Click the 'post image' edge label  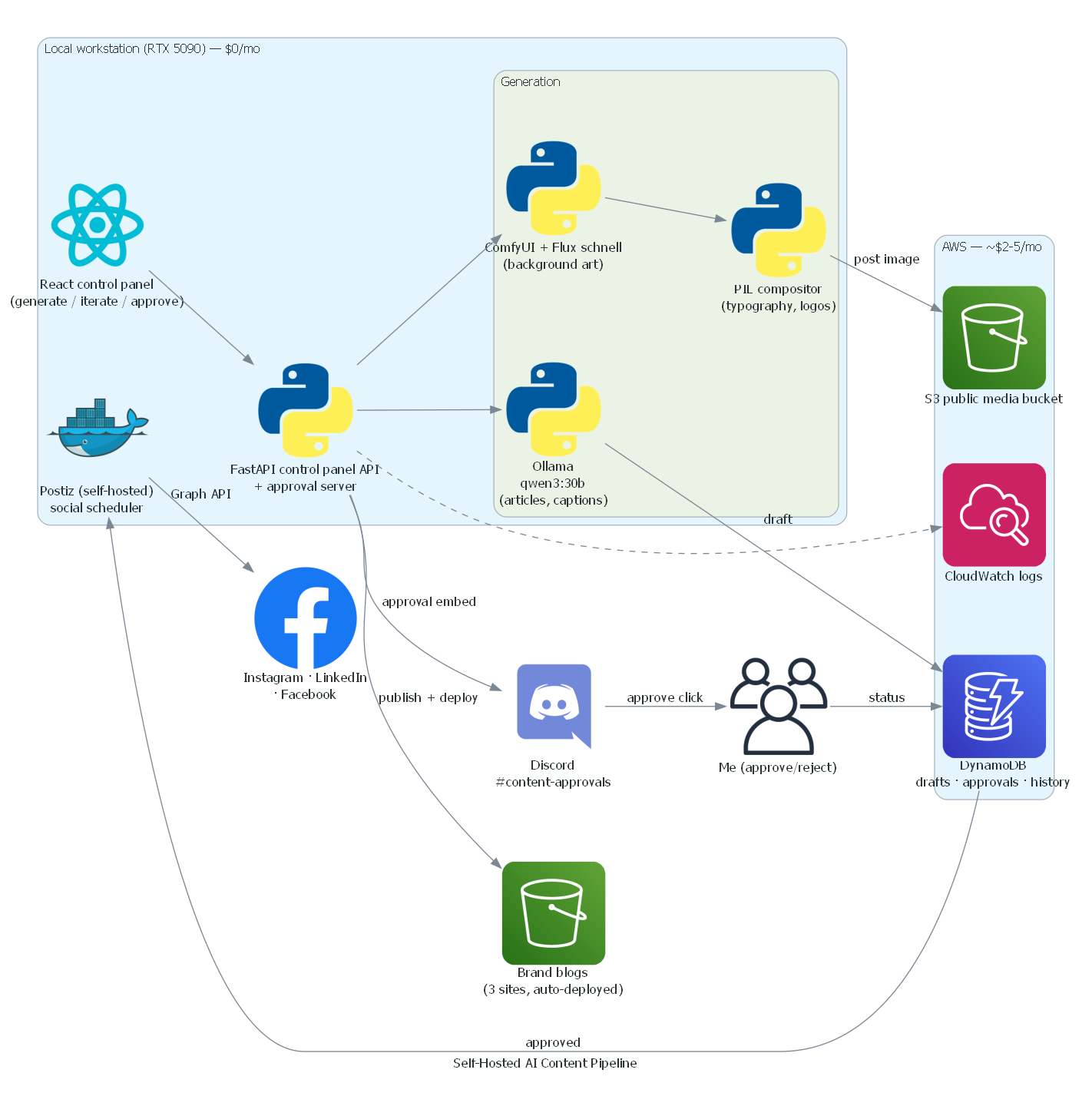[887, 259]
